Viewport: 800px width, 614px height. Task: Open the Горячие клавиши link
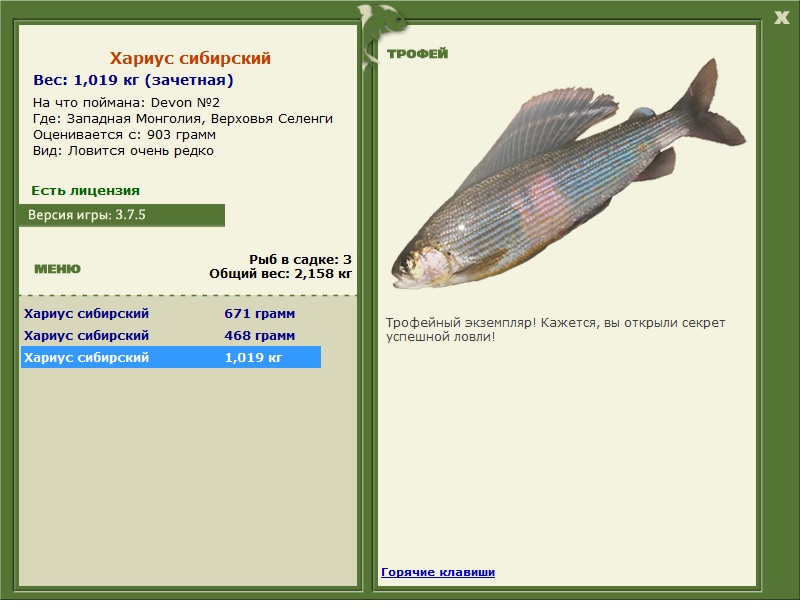[437, 572]
